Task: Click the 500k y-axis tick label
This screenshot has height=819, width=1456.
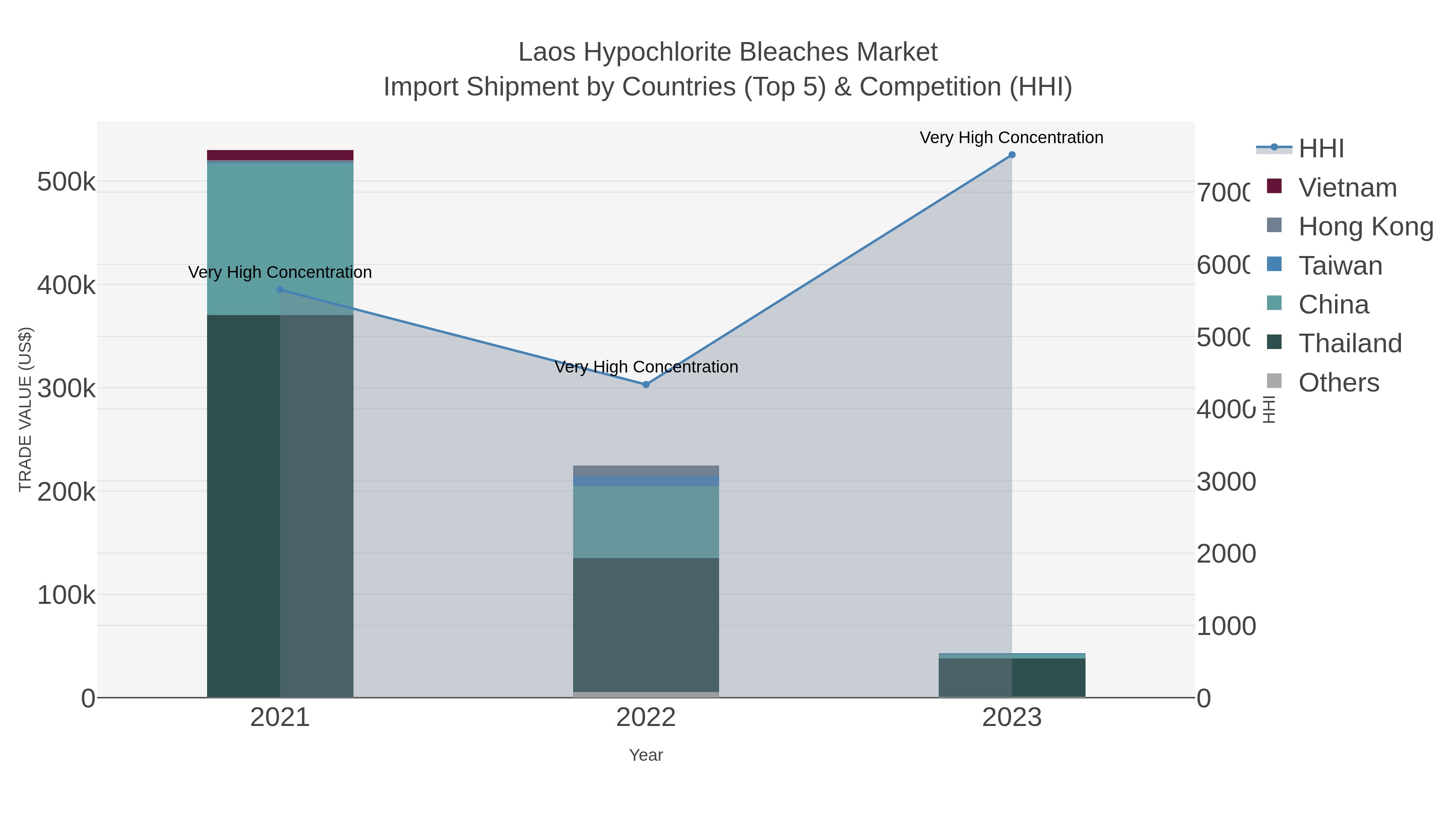Action: click(x=67, y=182)
